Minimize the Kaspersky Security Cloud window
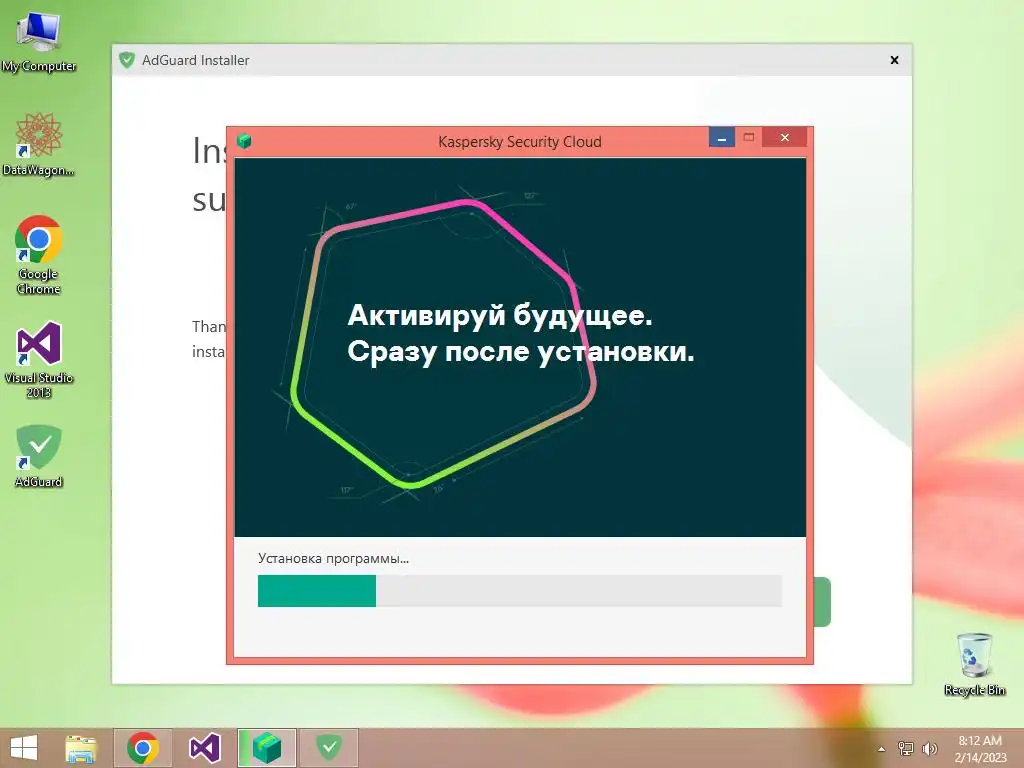The image size is (1024, 768). 722,138
